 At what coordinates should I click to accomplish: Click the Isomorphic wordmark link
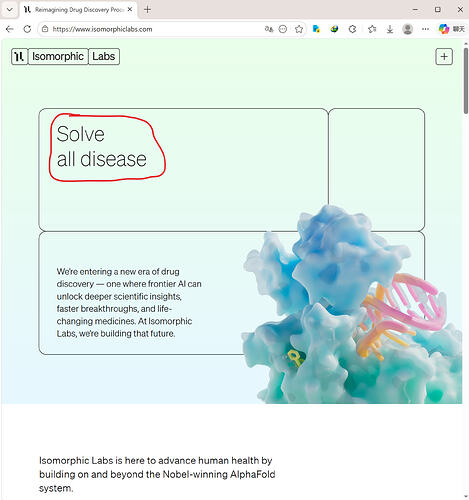coord(58,56)
